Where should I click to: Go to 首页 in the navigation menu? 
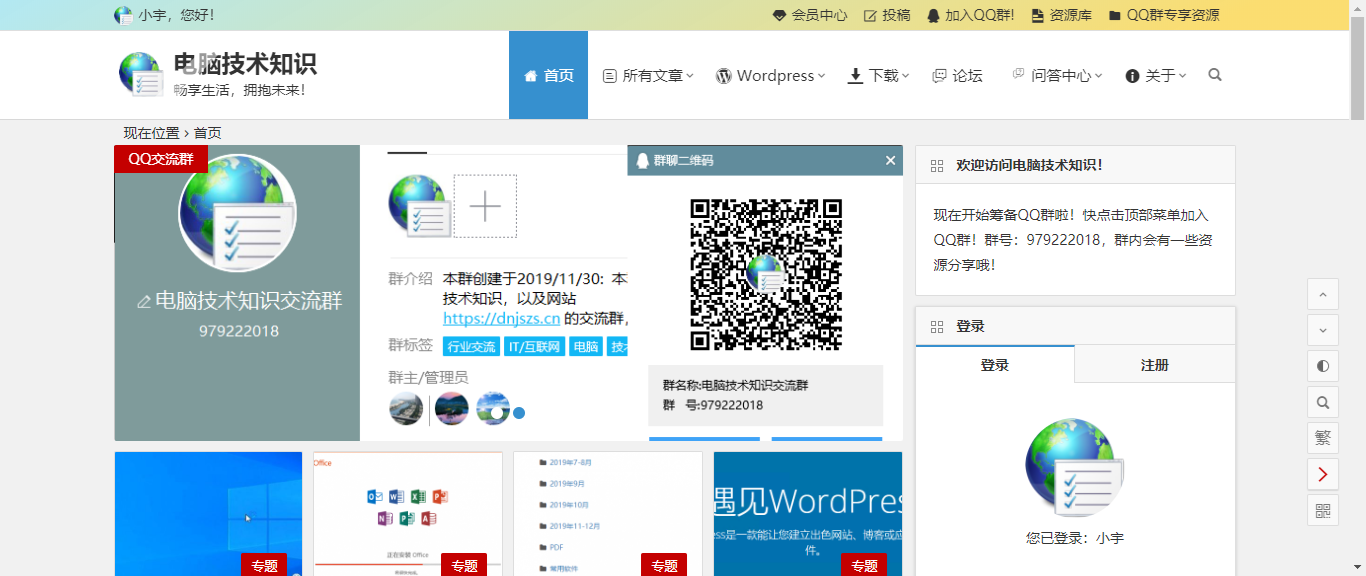pos(548,75)
